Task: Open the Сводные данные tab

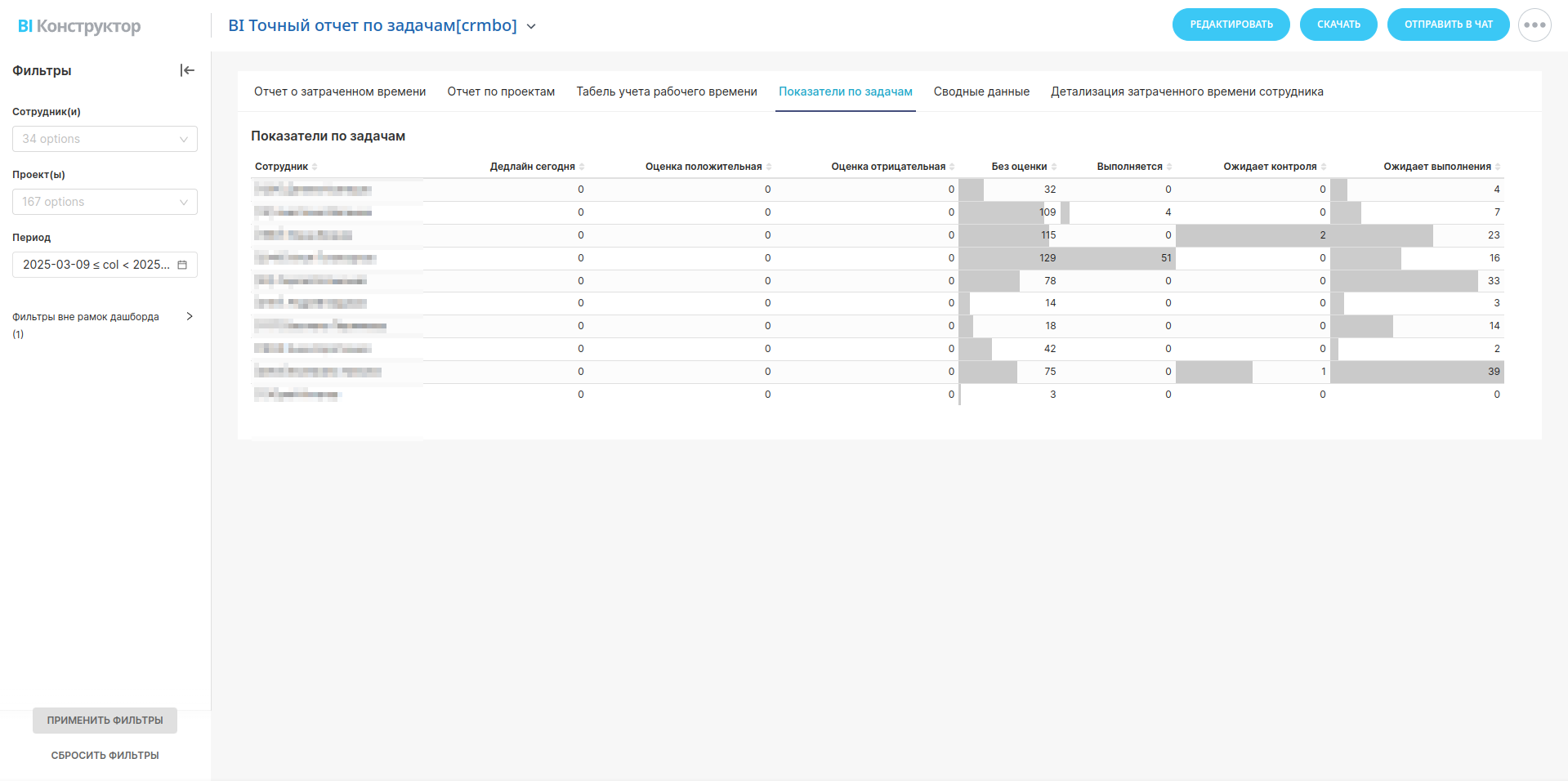Action: coord(981,91)
